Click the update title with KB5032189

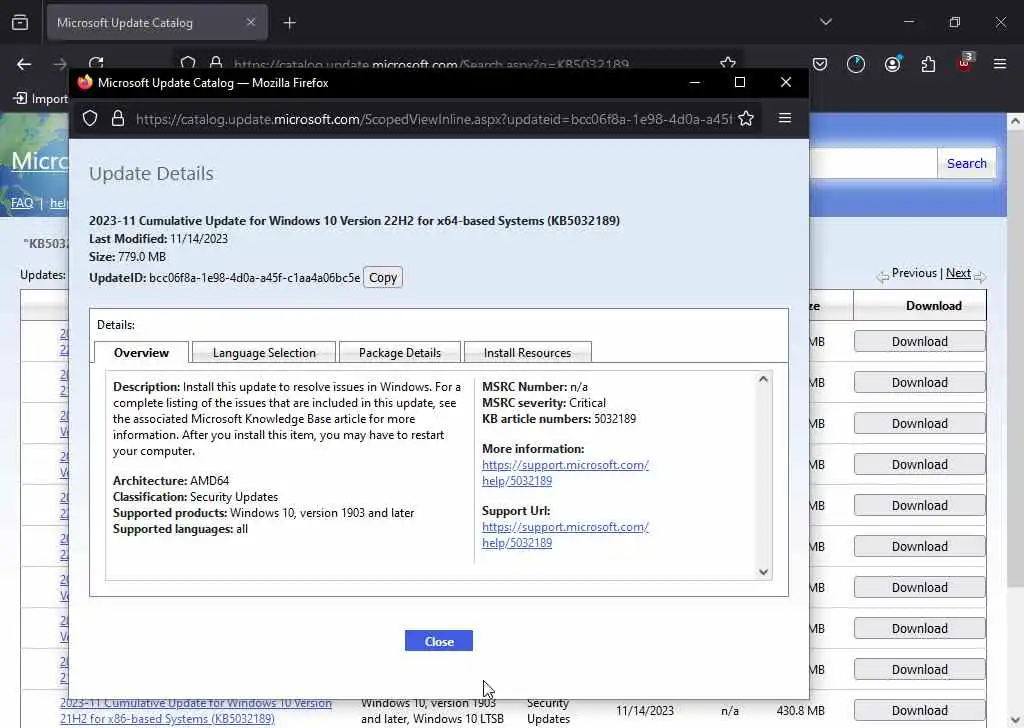click(x=354, y=221)
